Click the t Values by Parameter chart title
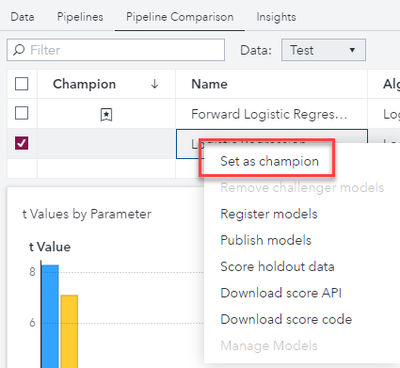400x368 pixels. (x=87, y=214)
